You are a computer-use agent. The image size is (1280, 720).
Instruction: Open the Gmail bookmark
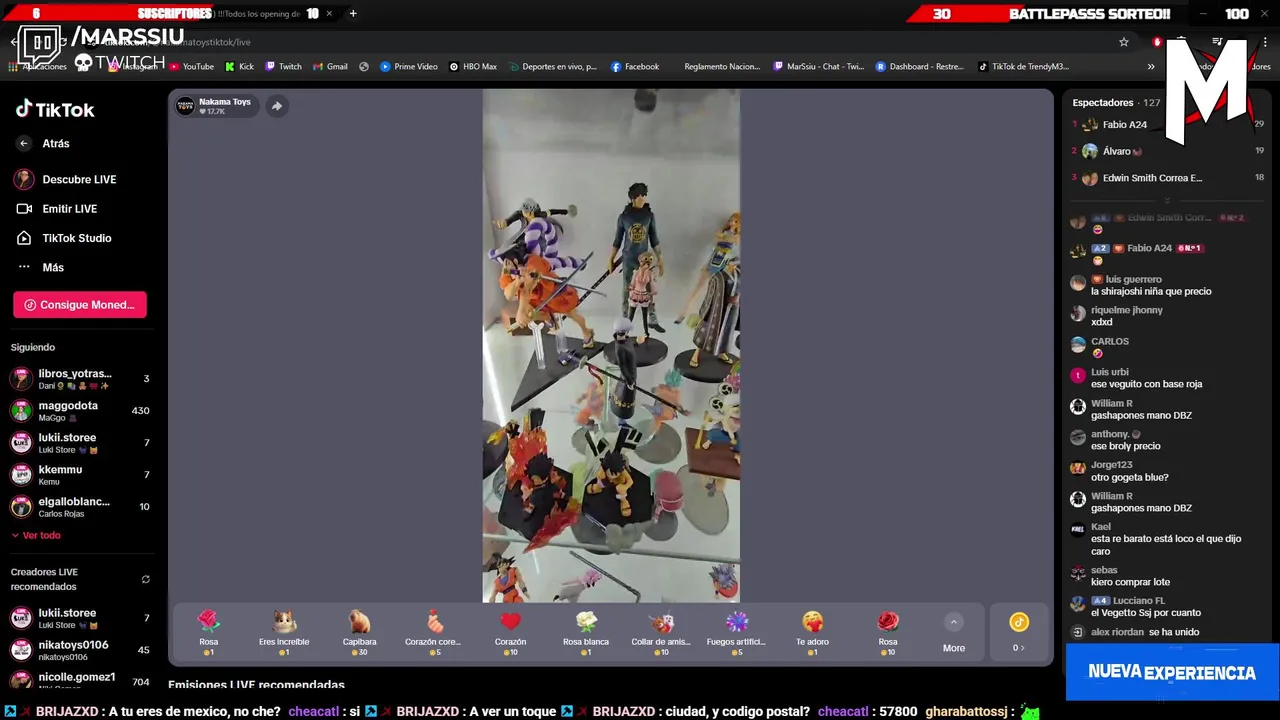pyautogui.click(x=330, y=67)
